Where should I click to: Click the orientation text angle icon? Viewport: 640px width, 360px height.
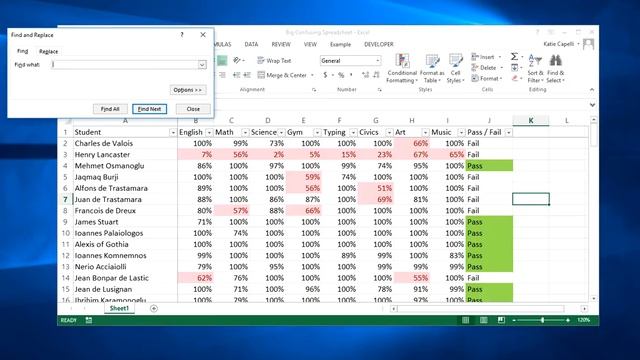click(x=237, y=60)
